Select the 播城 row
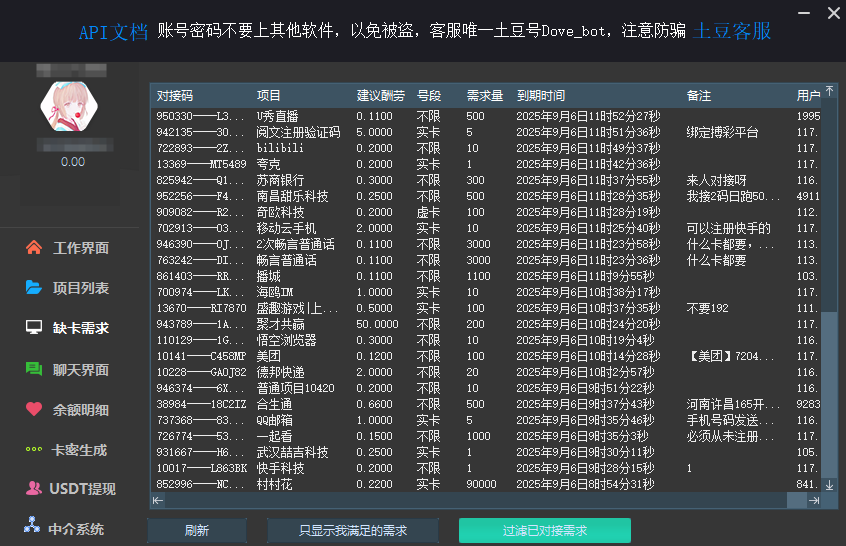The height and width of the screenshot is (546, 846). [486, 276]
